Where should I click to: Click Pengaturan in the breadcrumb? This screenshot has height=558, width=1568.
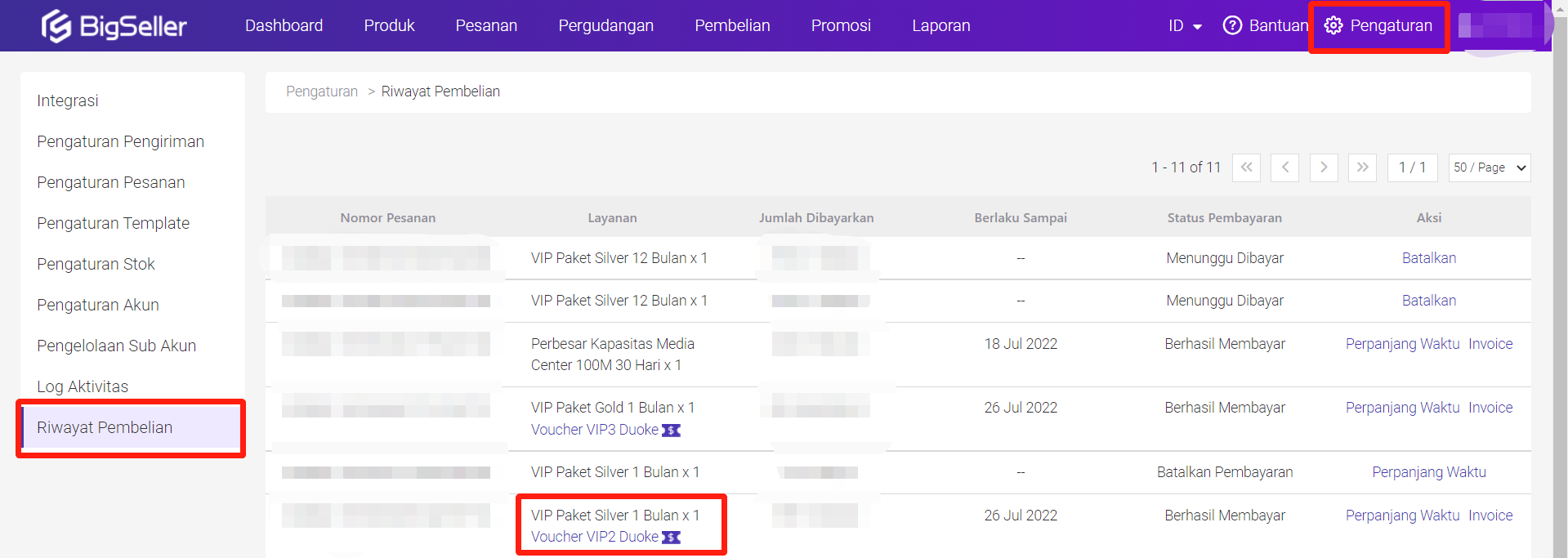coord(322,92)
